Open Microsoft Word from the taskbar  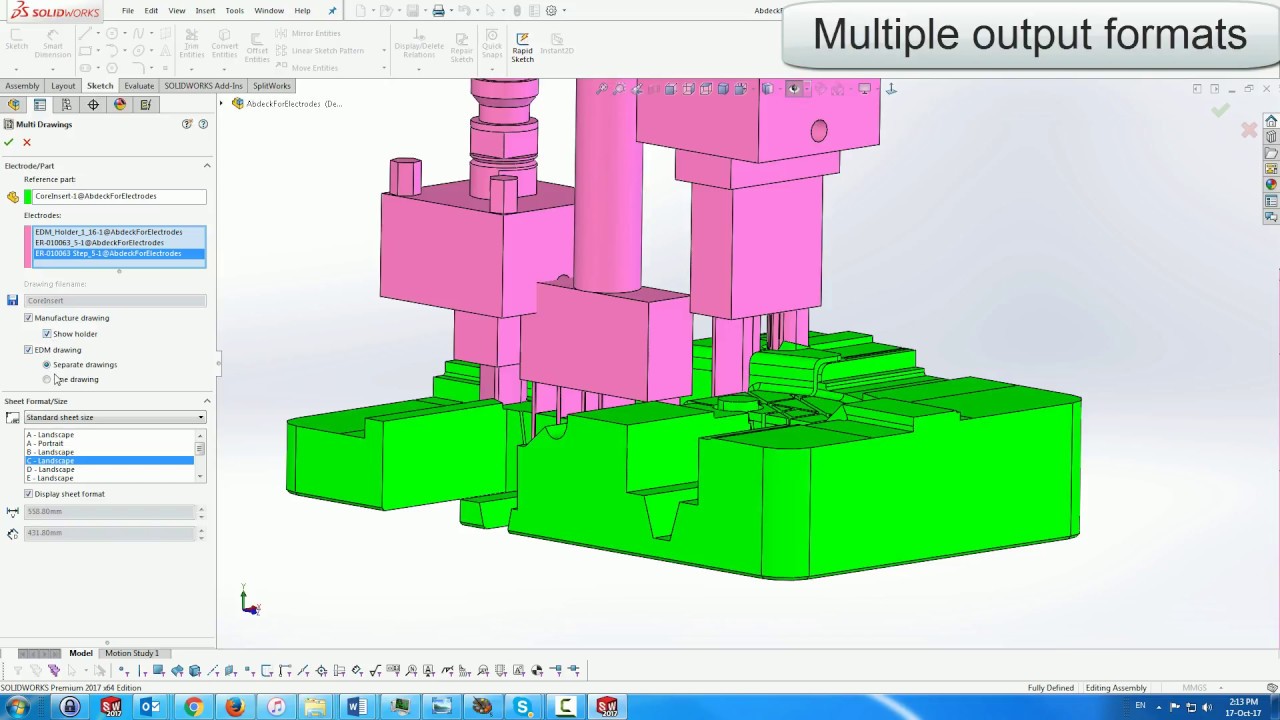(x=357, y=707)
